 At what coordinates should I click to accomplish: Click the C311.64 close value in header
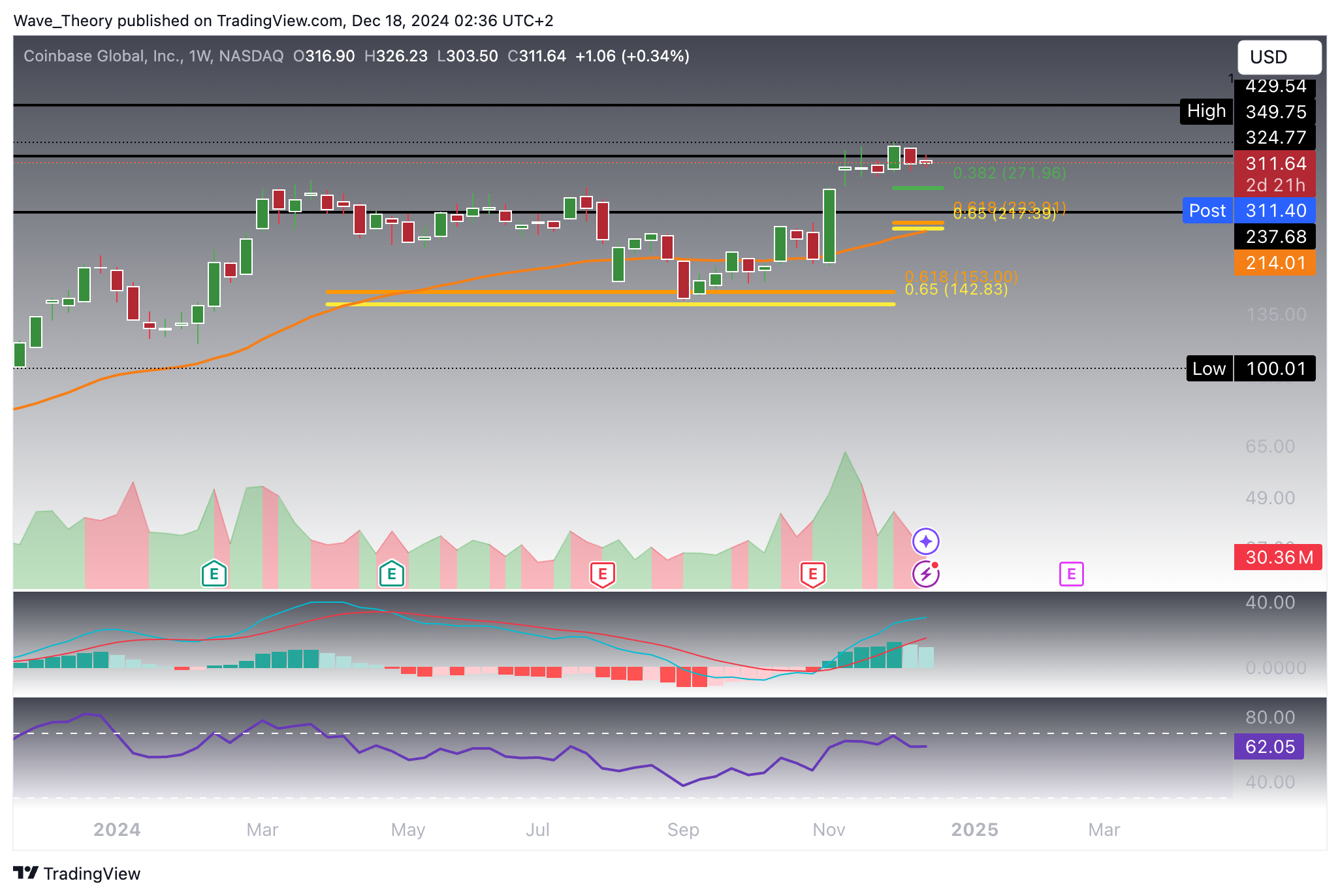(537, 56)
